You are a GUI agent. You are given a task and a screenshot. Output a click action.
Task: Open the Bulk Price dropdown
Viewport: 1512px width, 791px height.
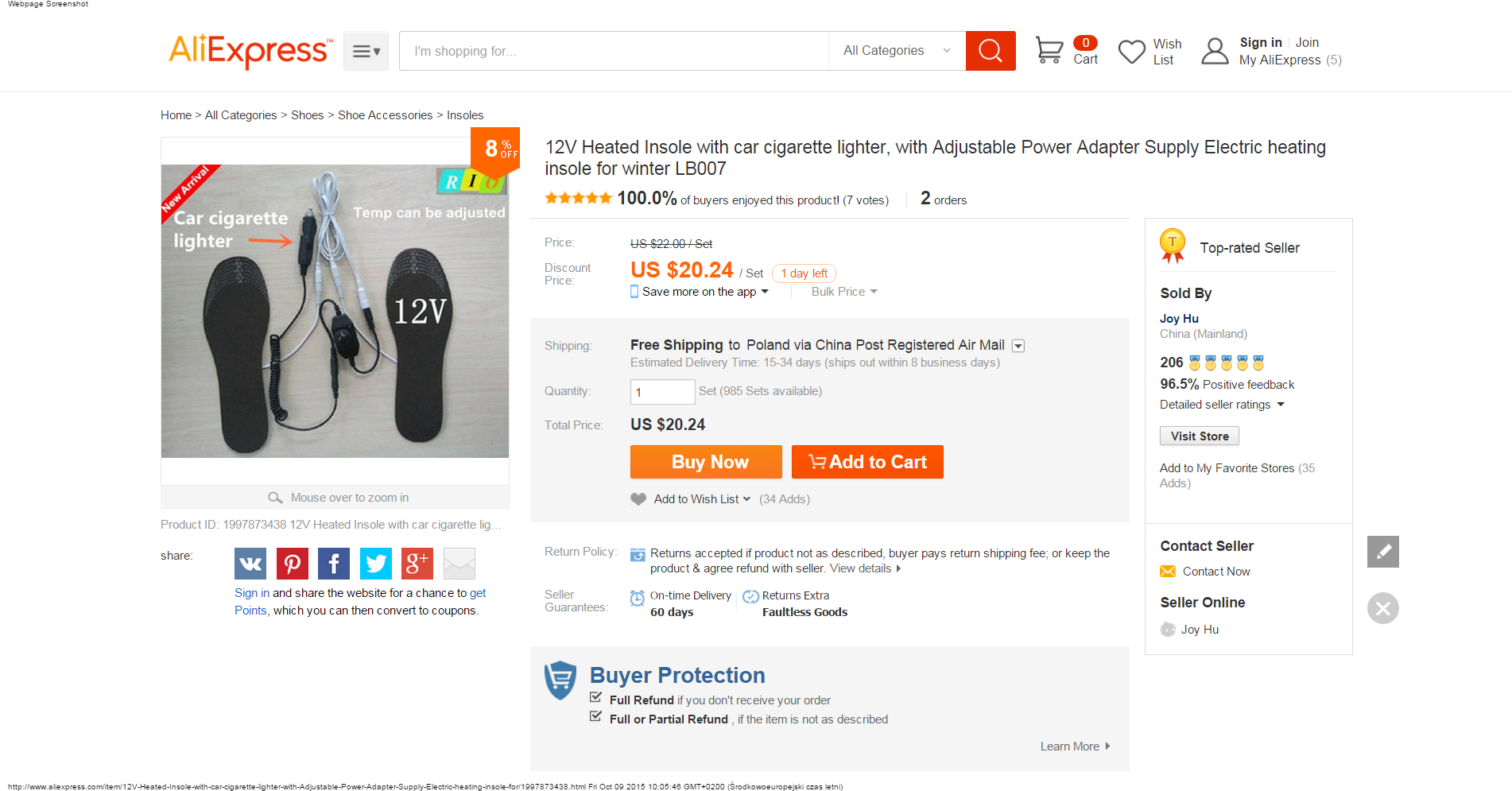(x=843, y=292)
